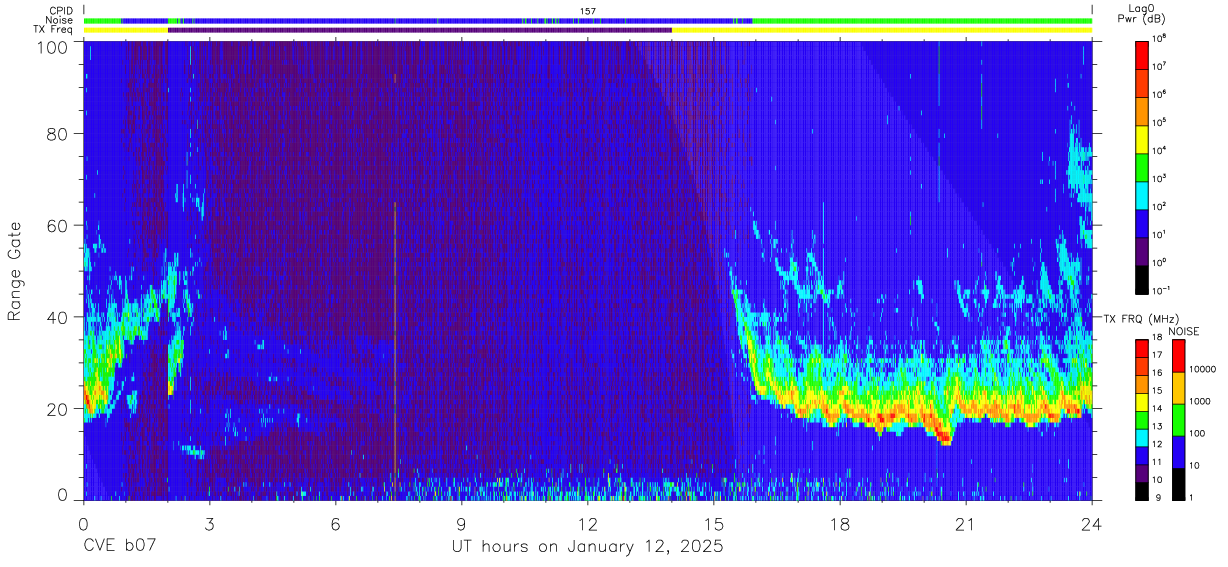Click the long green section of the Noise bar
This screenshot has height=567, width=1228.
click(x=922, y=20)
